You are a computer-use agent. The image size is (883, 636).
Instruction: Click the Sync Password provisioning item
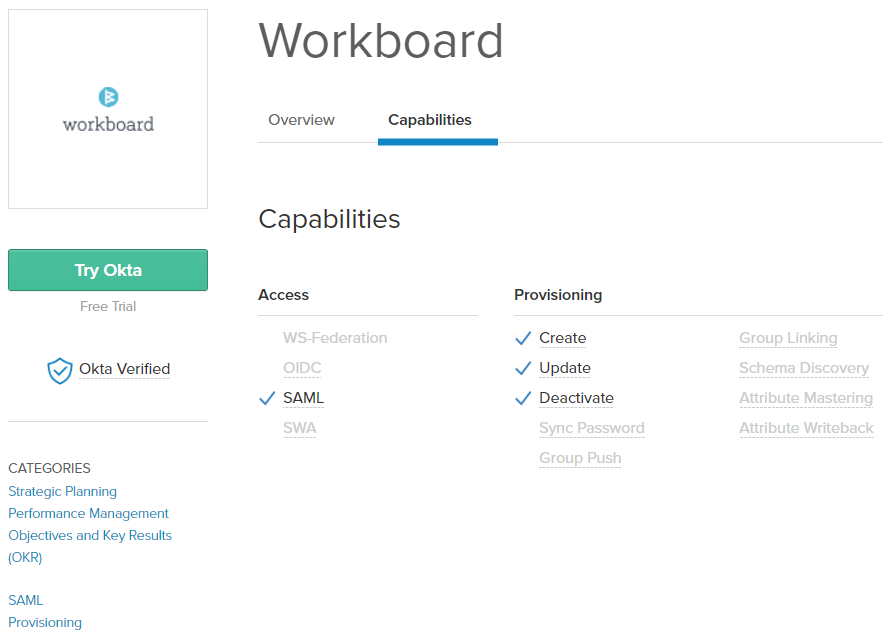click(592, 428)
